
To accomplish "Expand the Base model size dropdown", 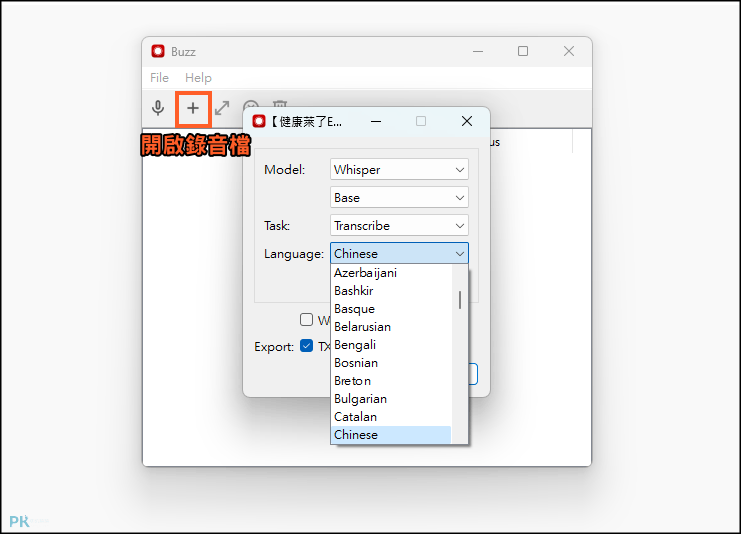I will click(399, 198).
